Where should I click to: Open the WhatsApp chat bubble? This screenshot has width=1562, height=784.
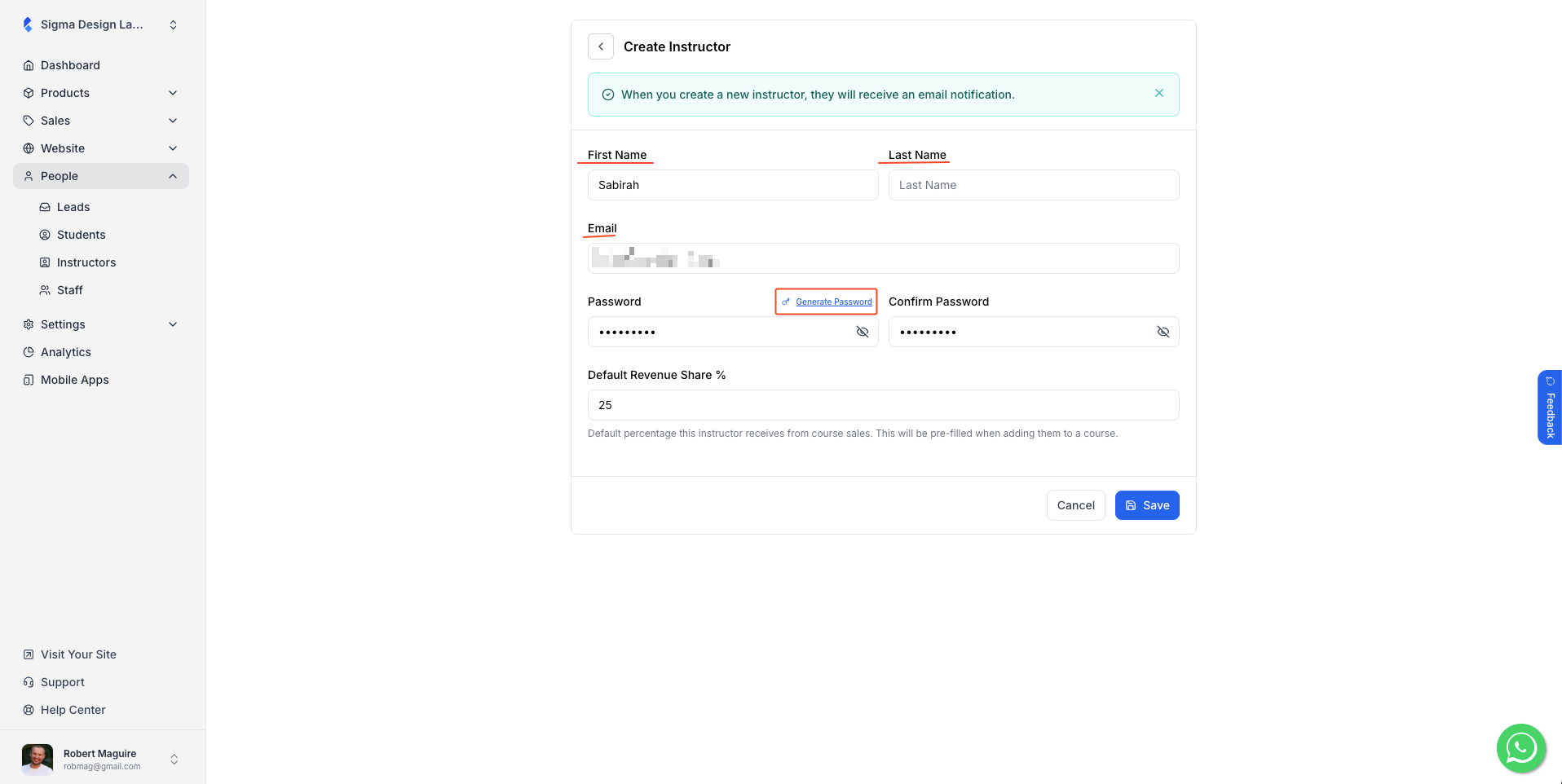click(1521, 748)
